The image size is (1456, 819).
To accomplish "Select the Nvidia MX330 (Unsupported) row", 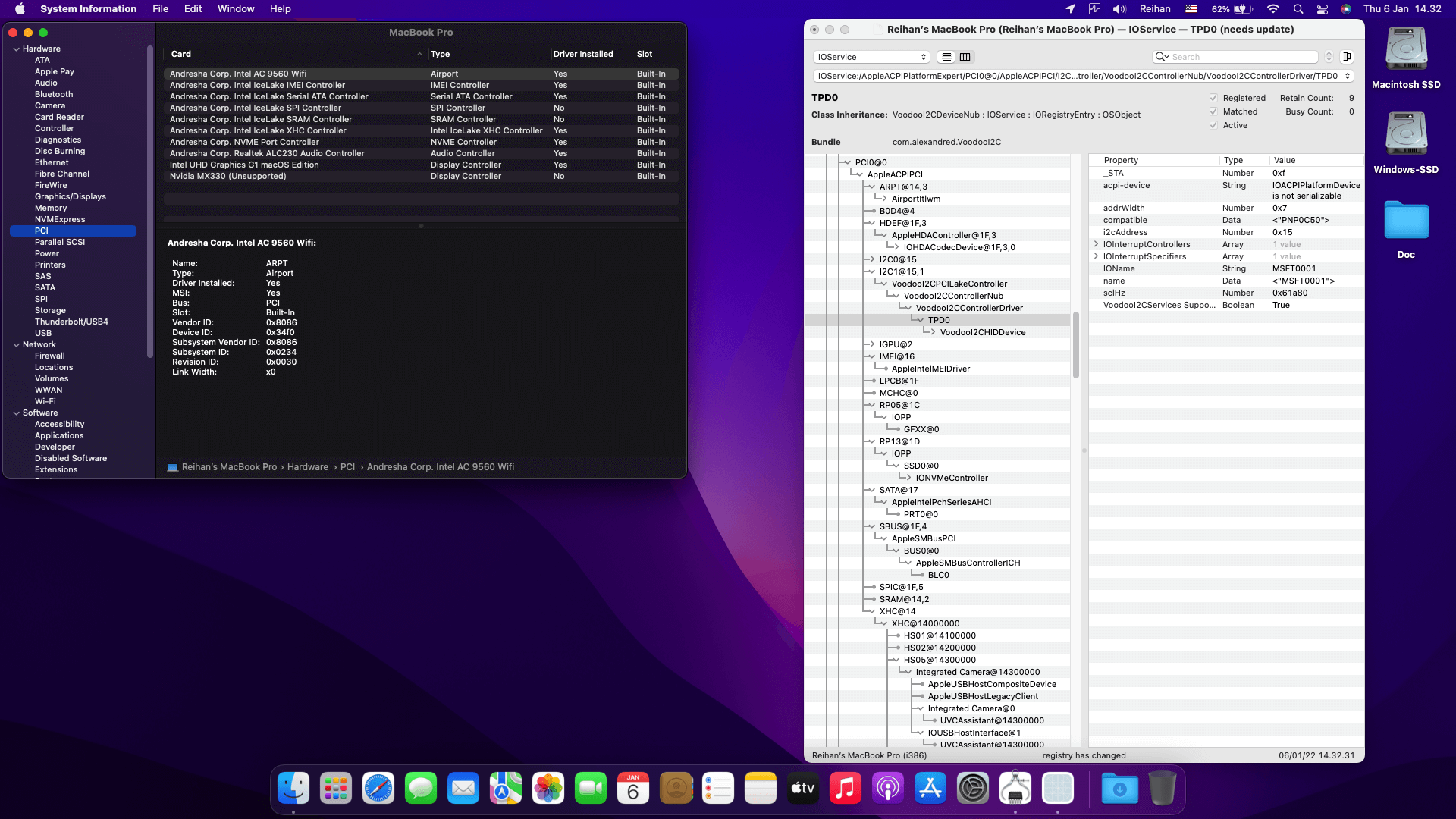I will pyautogui.click(x=421, y=177).
